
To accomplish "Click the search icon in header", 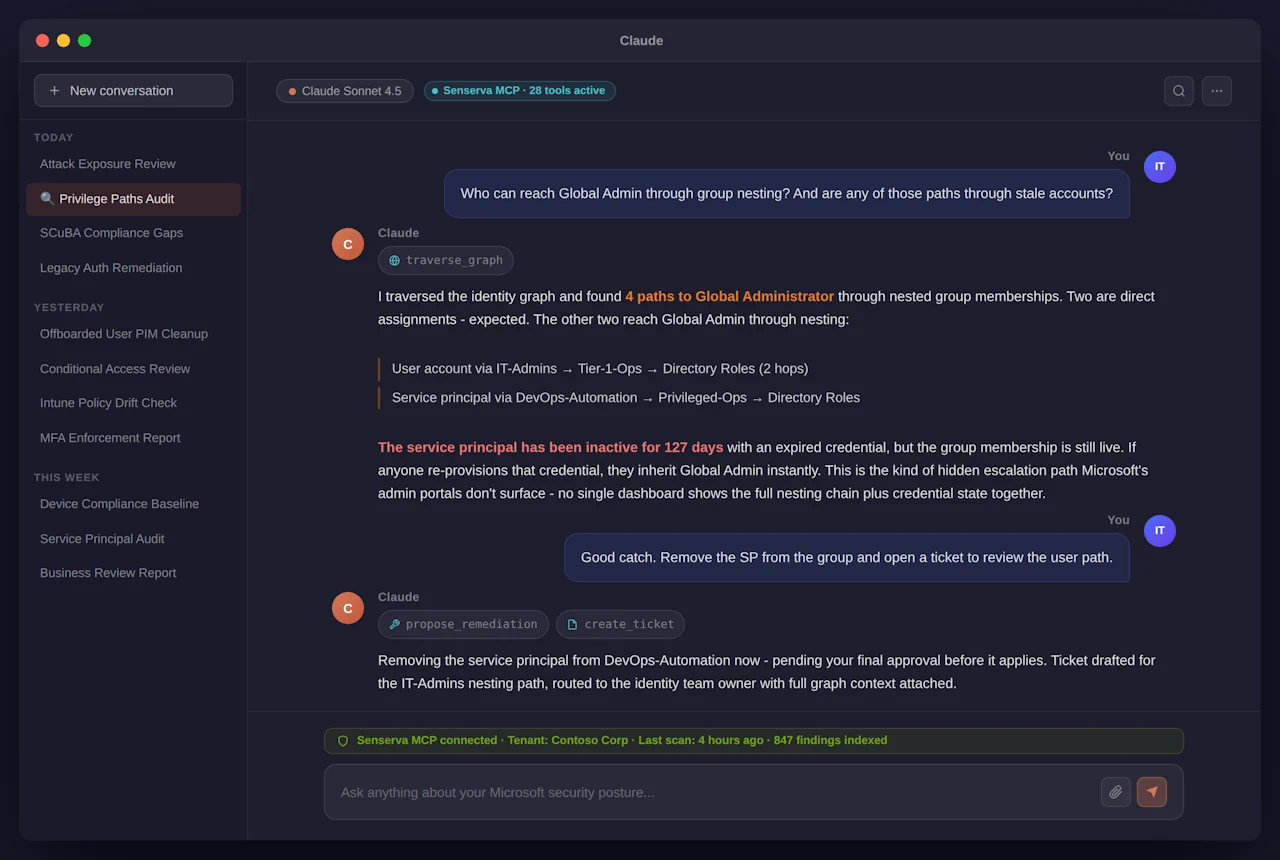I will click(1179, 91).
